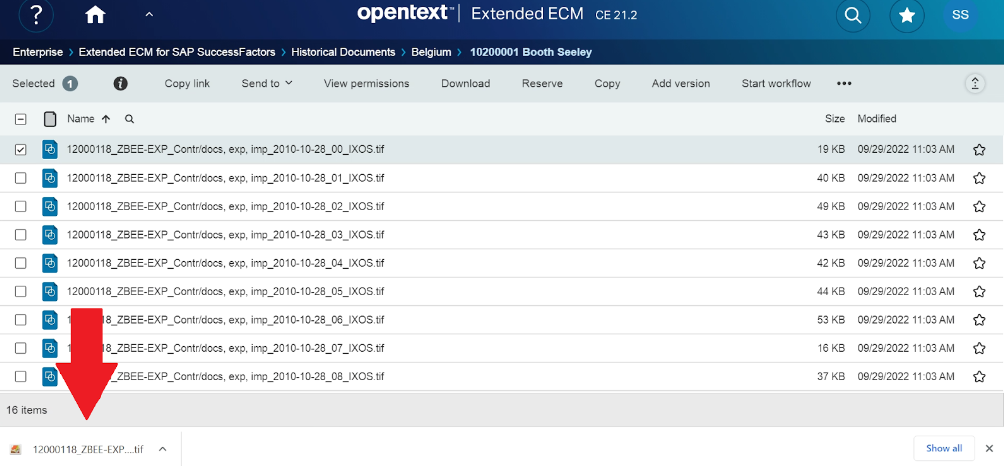This screenshot has width=1006, height=466.
Task: Favorite the file ending 00_IXOS.tif
Action: pyautogui.click(x=979, y=150)
